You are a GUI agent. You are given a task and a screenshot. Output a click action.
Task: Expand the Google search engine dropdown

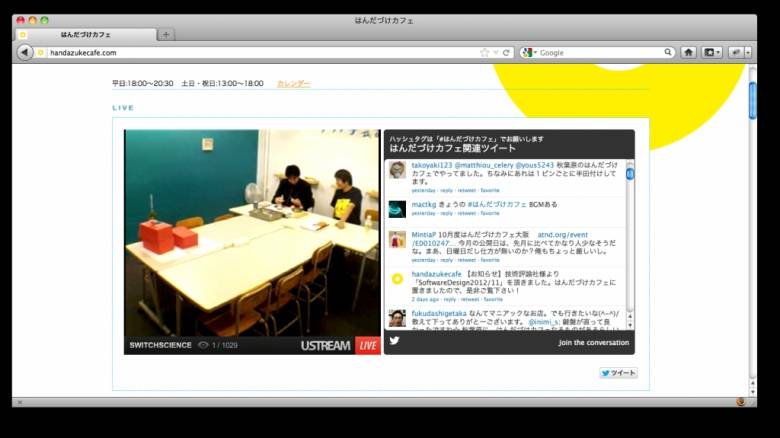[x=529, y=52]
